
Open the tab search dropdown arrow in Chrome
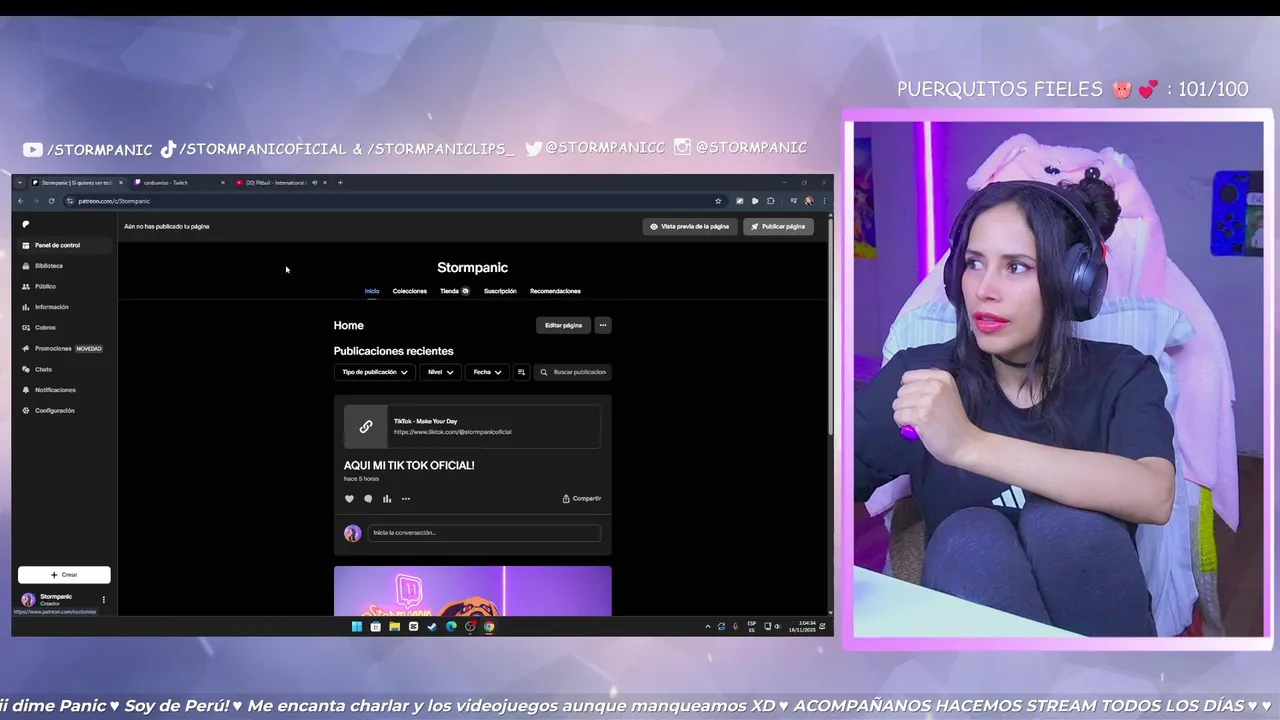(x=20, y=182)
